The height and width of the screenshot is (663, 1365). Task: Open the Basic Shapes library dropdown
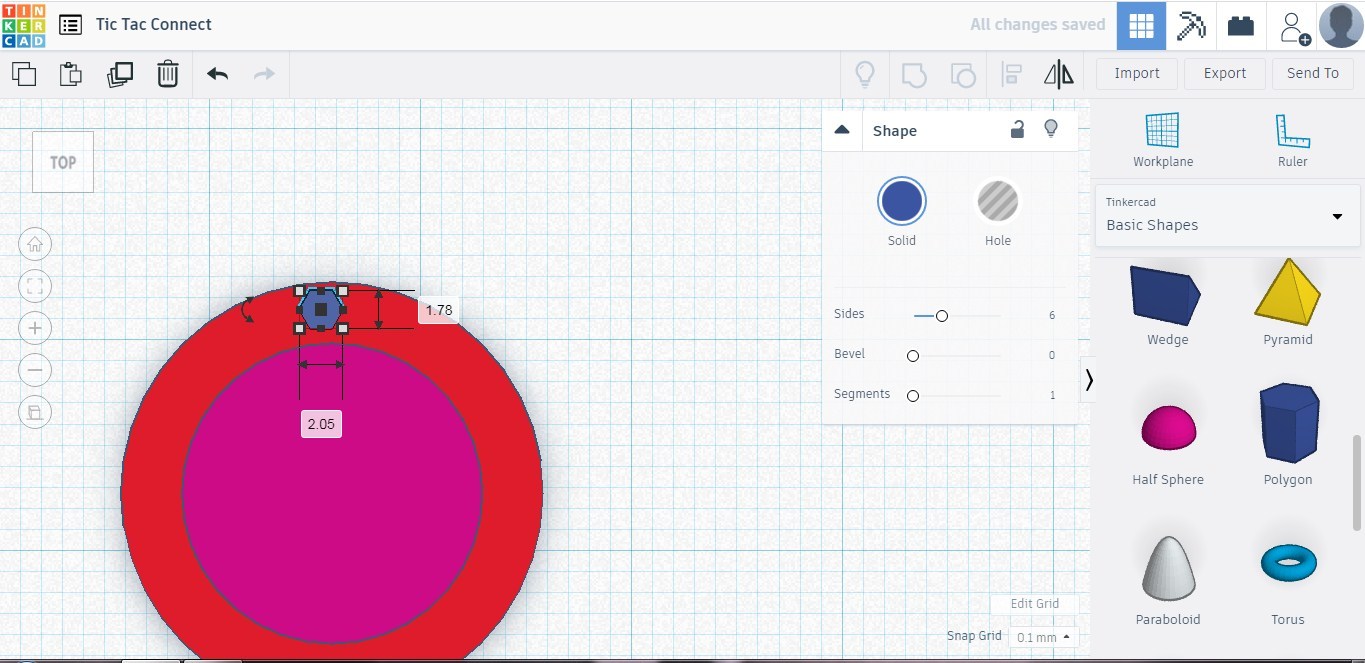point(1227,215)
